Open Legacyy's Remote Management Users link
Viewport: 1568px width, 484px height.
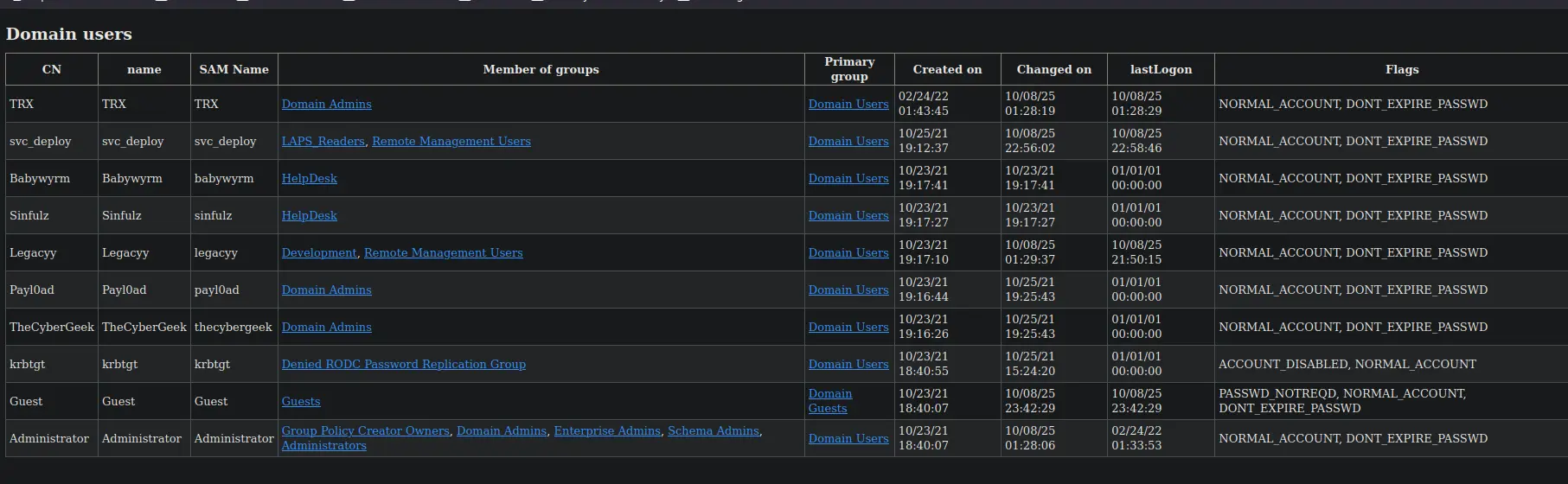[x=443, y=252]
